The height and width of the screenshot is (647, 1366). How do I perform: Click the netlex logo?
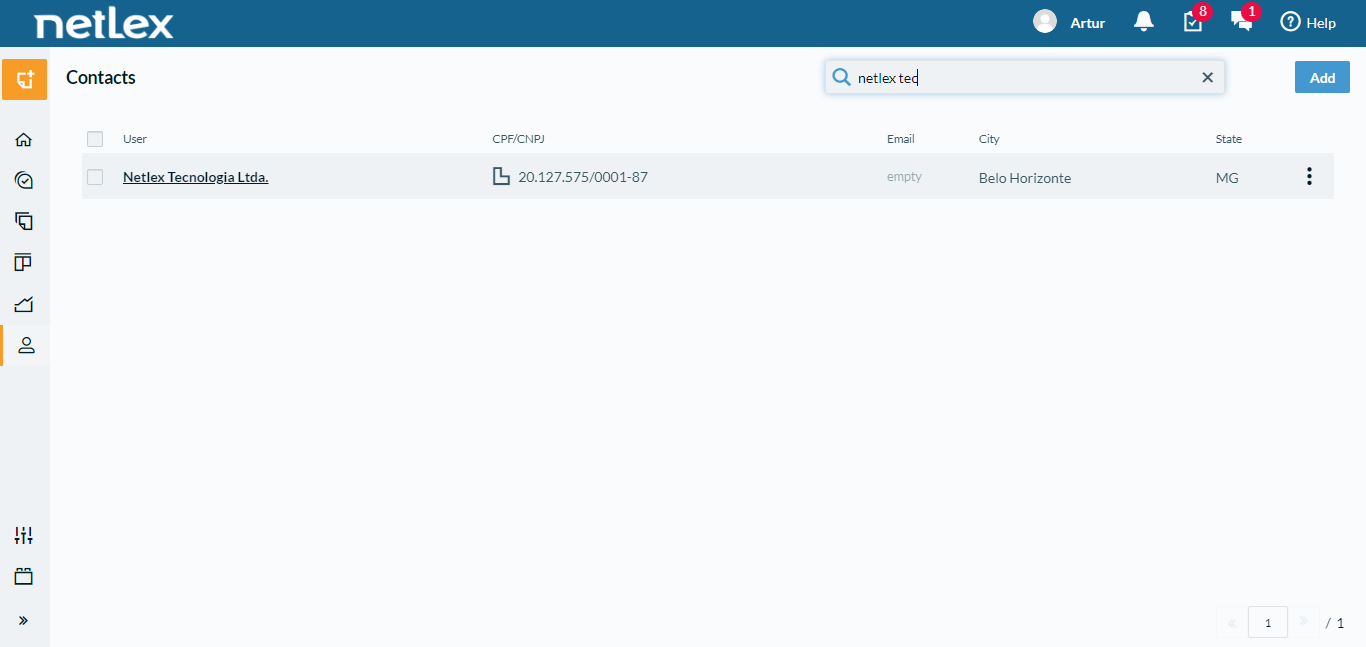click(x=104, y=23)
